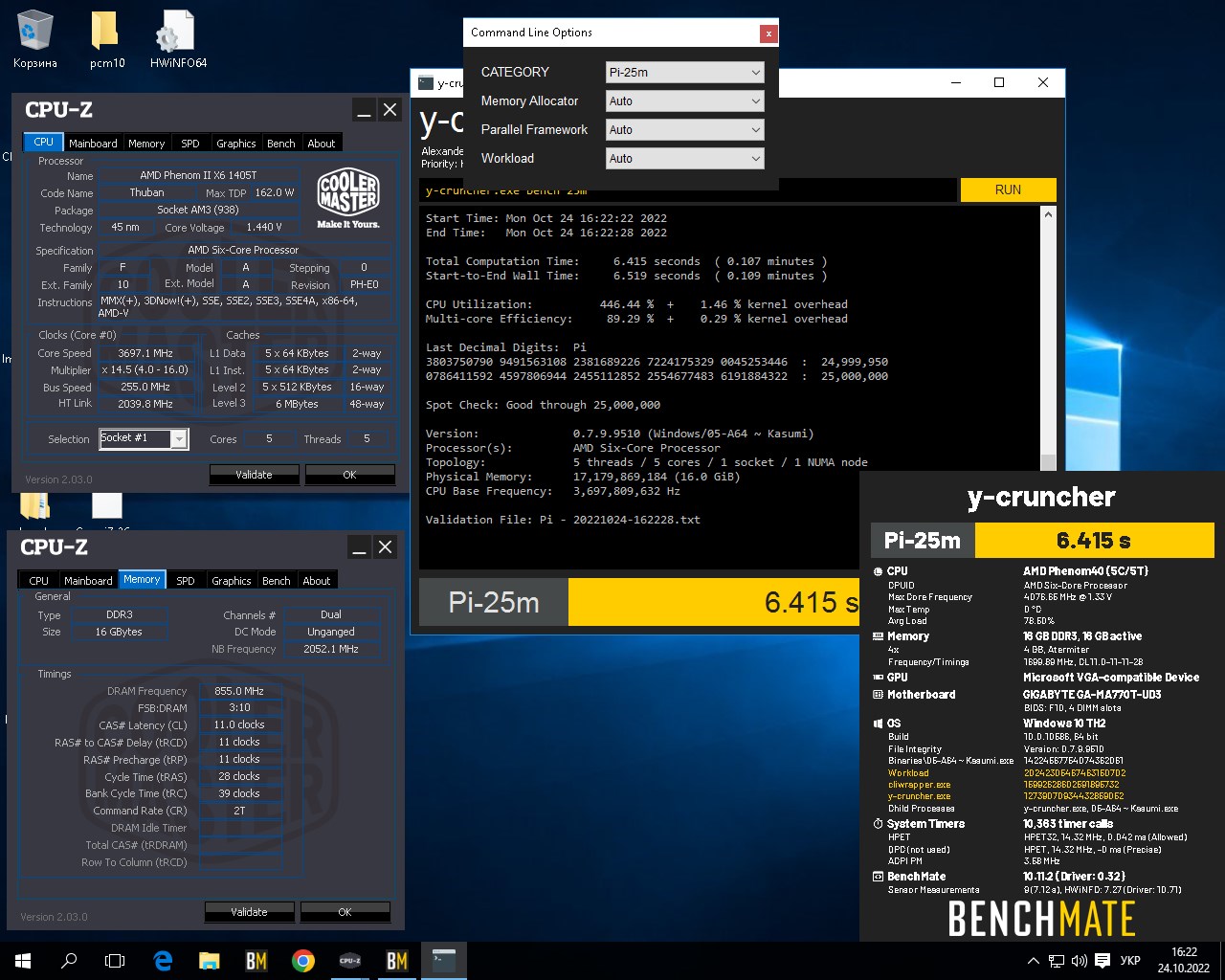Switch to the y-cruncher console taskbar icon
This screenshot has height=980, width=1225.
point(443,961)
